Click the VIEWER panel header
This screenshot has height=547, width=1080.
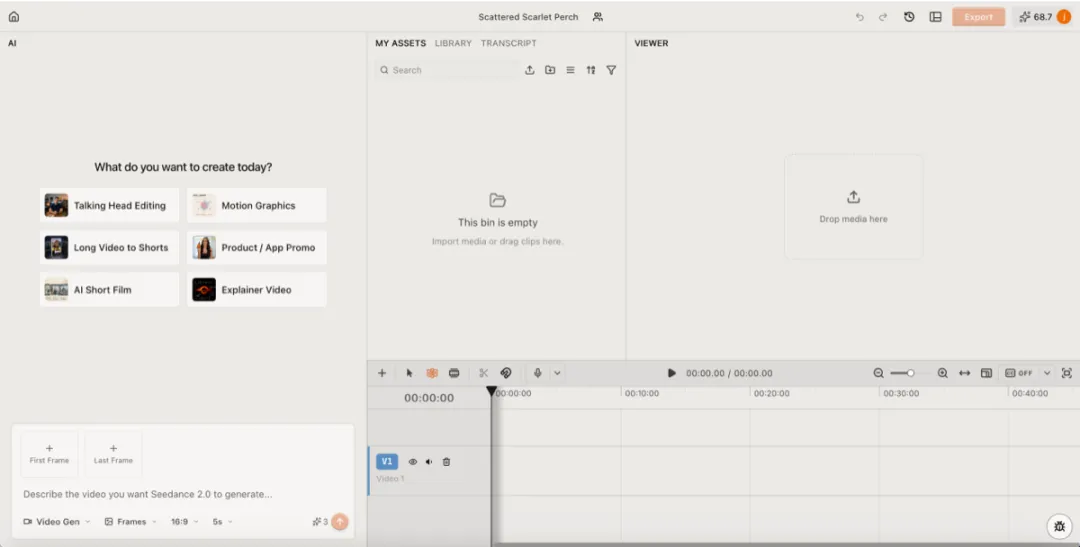pyautogui.click(x=652, y=43)
